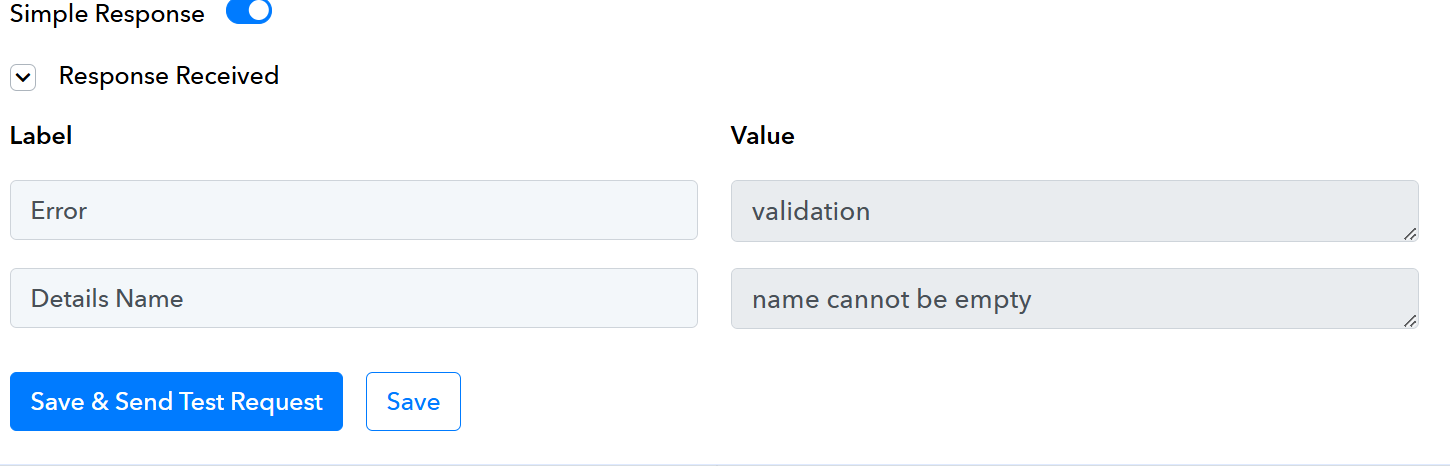This screenshot has height=466, width=1450.
Task: Click the word 'Error' in first label box
Action: point(59,211)
